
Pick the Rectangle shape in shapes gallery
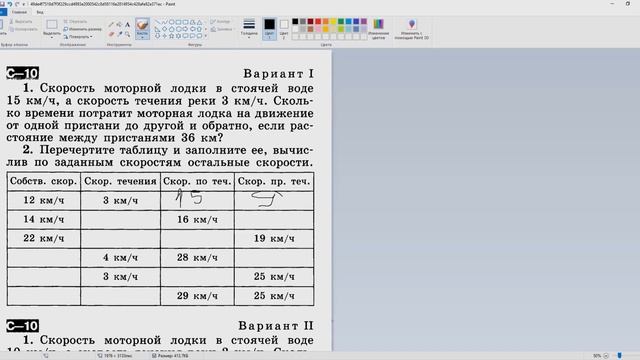pos(178,22)
